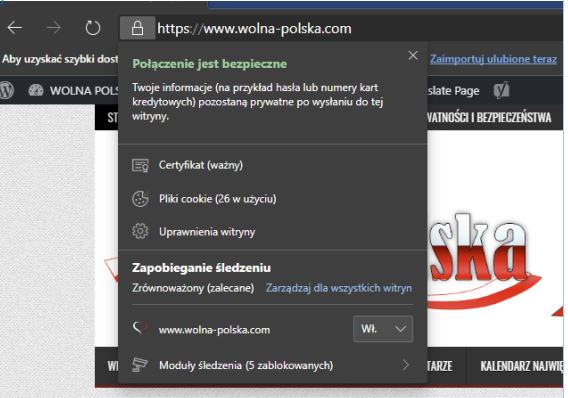Open 'Zaimportuj ulubione teraz' link

tap(493, 59)
